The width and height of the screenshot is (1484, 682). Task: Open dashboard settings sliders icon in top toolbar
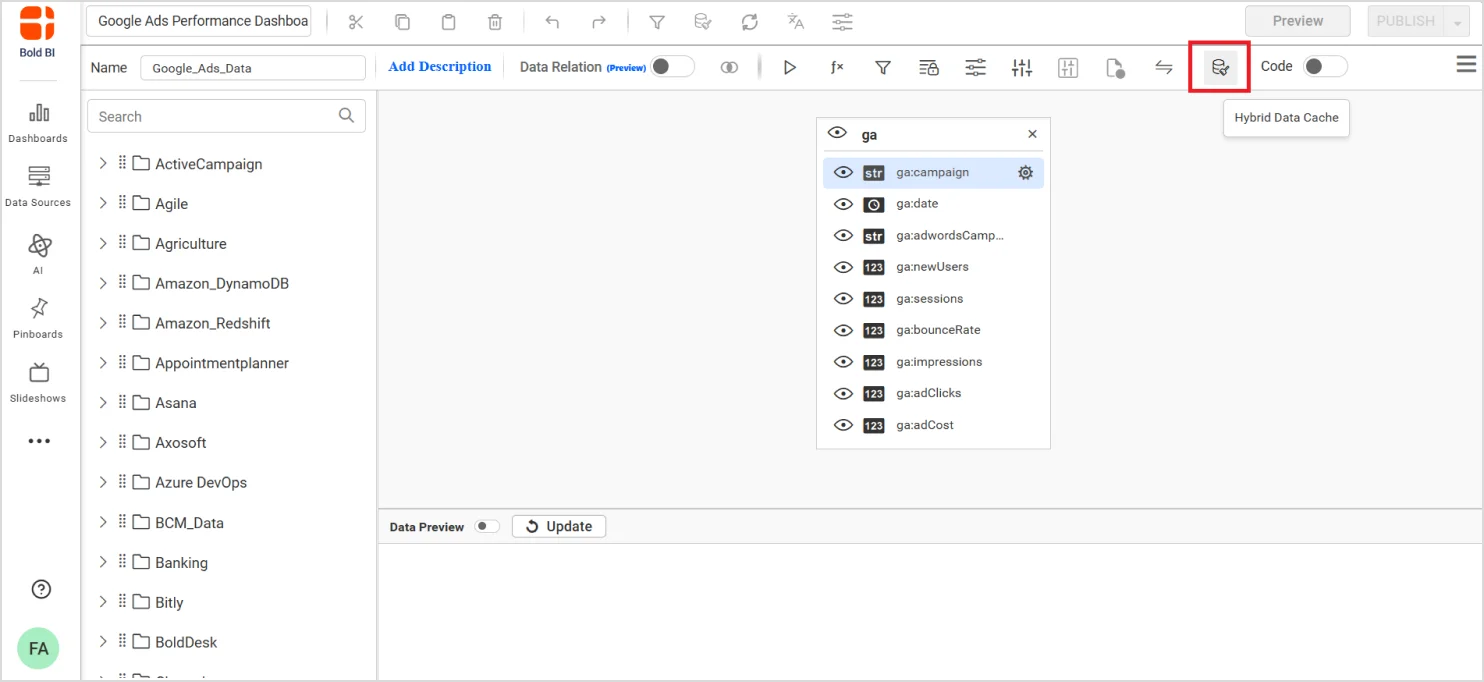pyautogui.click(x=843, y=21)
